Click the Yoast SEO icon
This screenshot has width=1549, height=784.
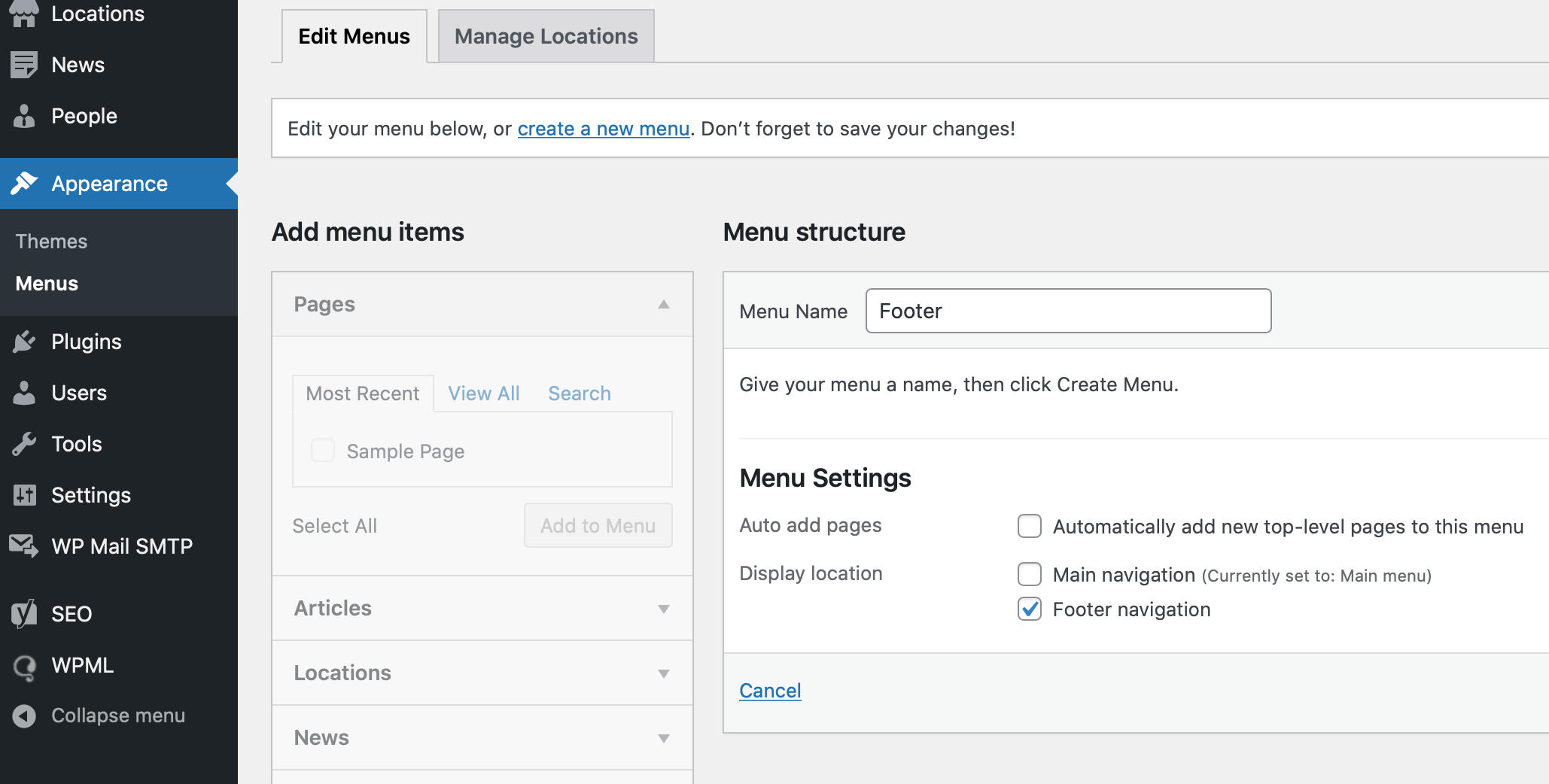click(x=24, y=614)
